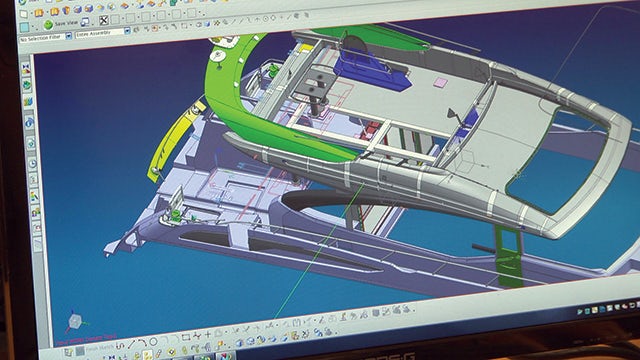640x360 pixels.
Task: Select the Point plus-sign tool
Action: [x=208, y=335]
